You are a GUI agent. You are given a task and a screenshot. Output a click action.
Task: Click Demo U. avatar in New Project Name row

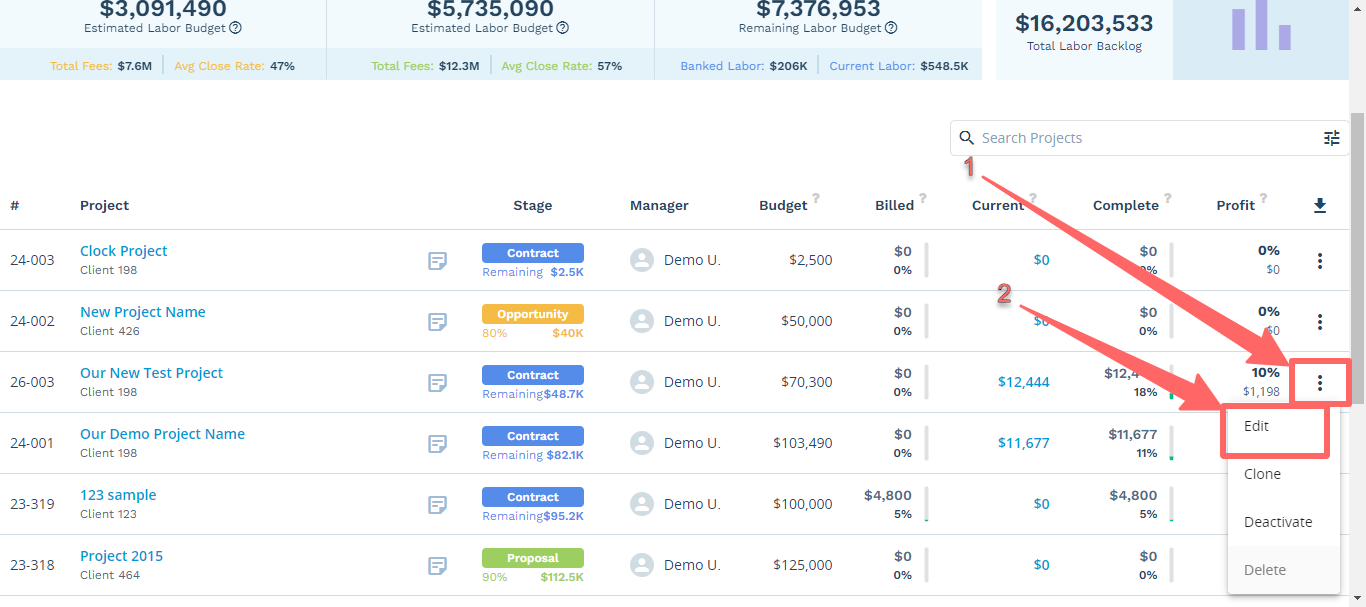pos(642,321)
